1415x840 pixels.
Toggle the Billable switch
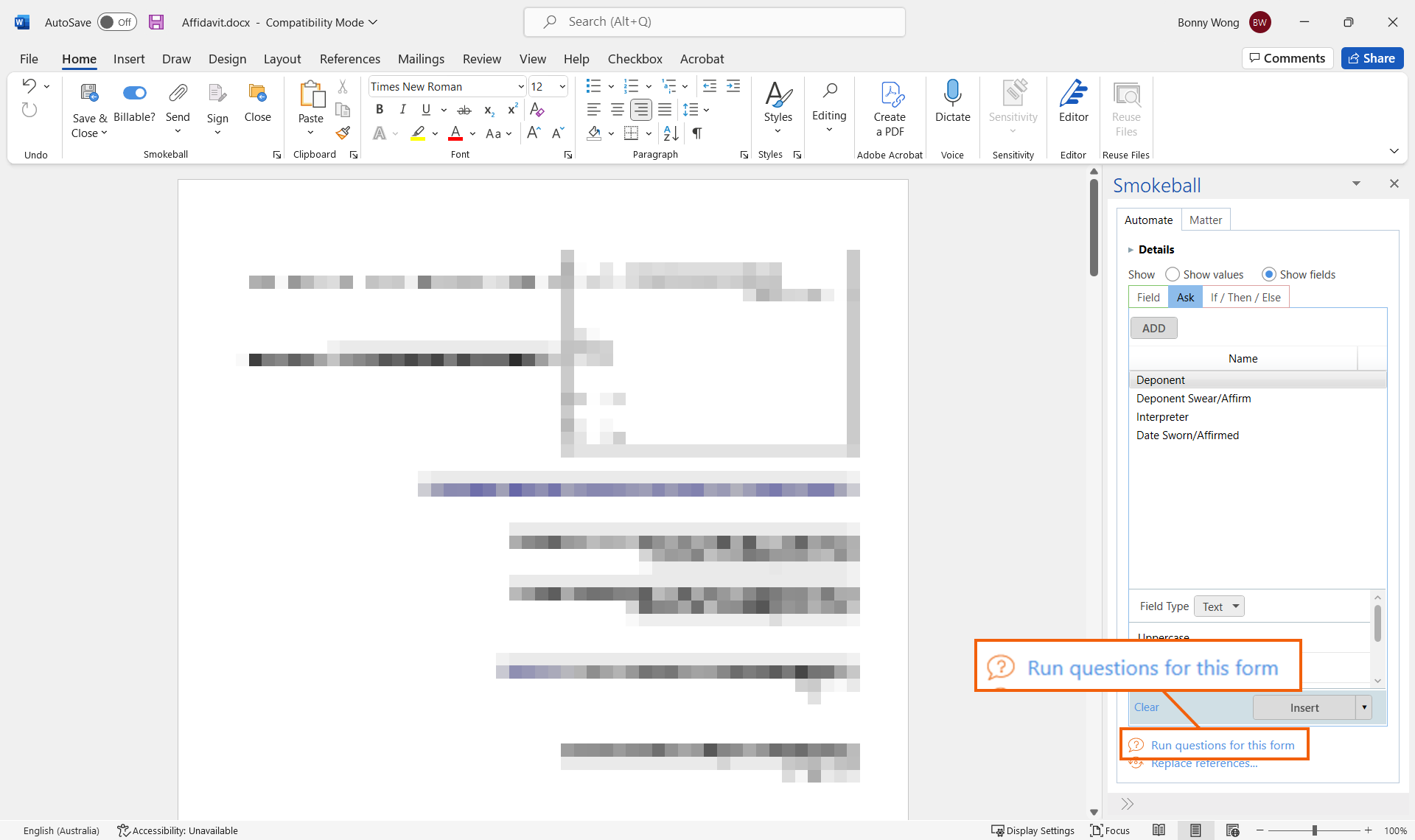coord(134,93)
